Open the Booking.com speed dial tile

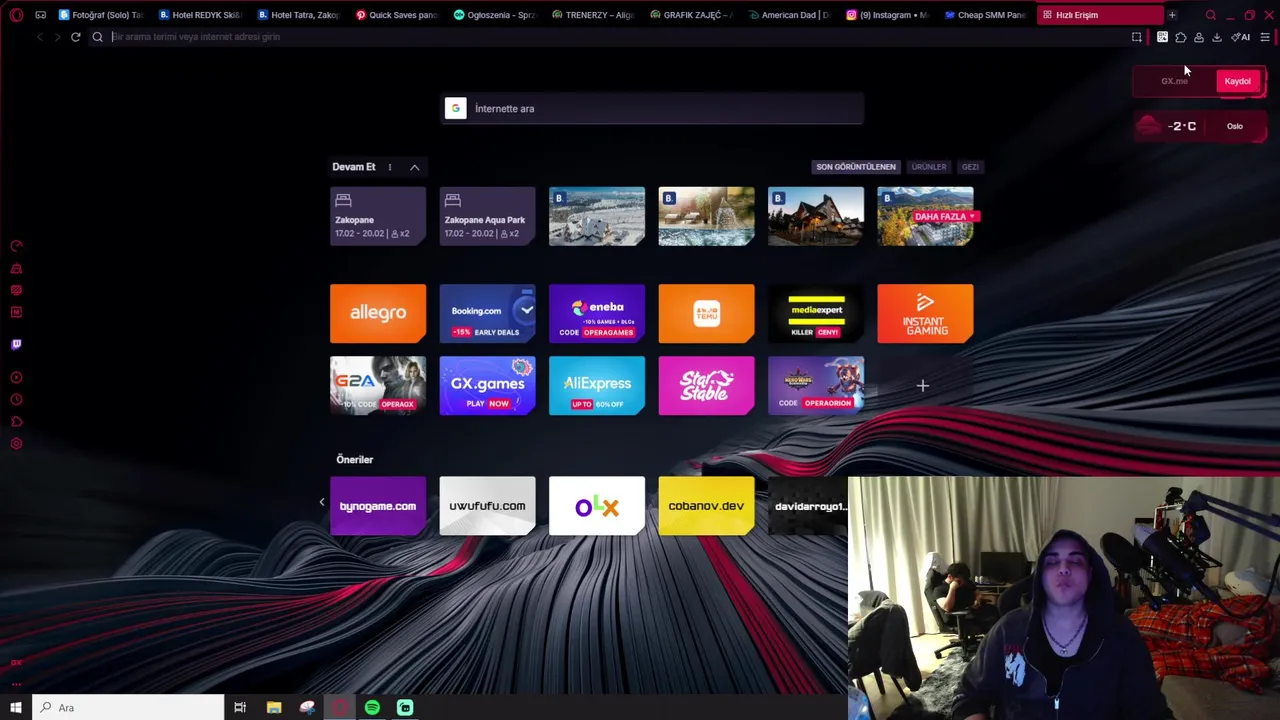487,313
